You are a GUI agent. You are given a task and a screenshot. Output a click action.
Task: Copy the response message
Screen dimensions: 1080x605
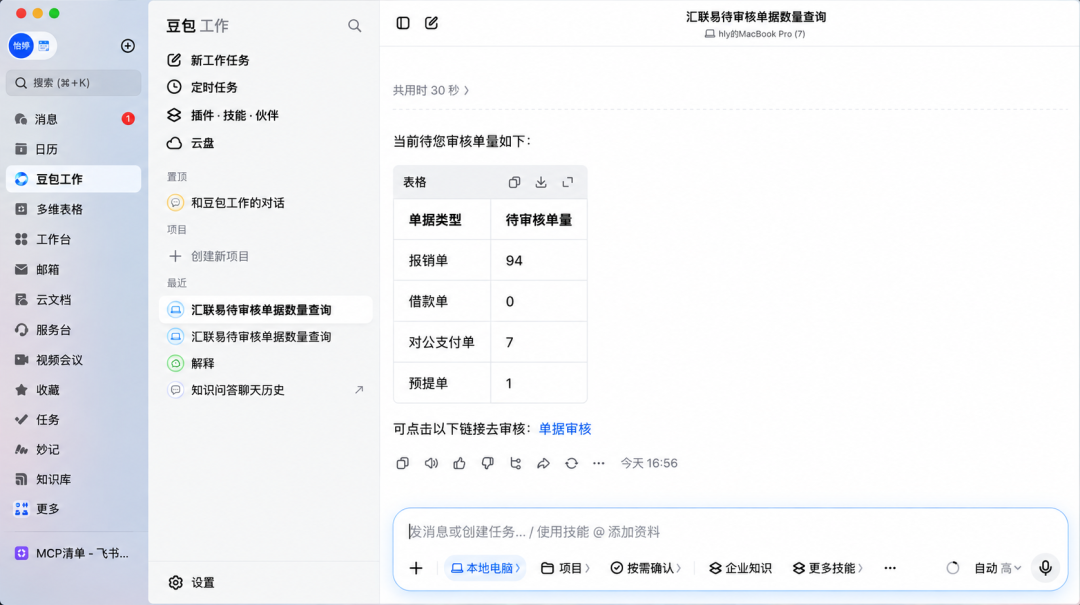[403, 463]
